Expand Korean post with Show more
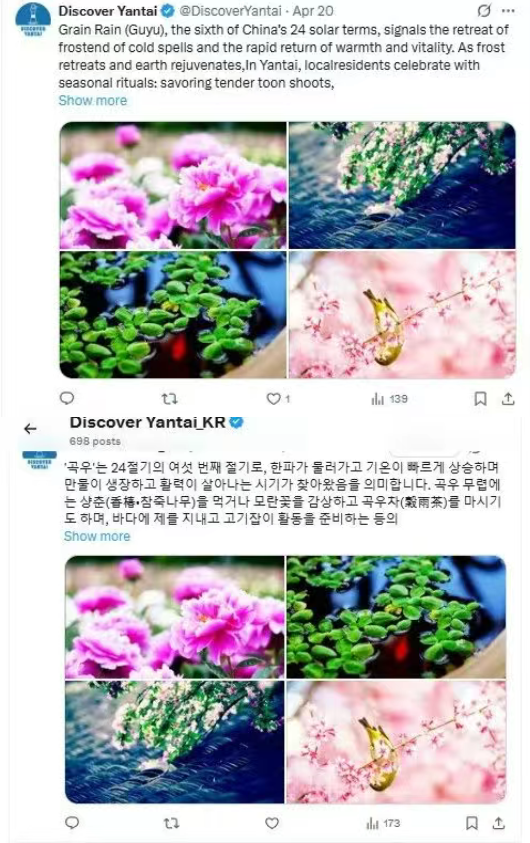The width and height of the screenshot is (530, 843). 97,536
